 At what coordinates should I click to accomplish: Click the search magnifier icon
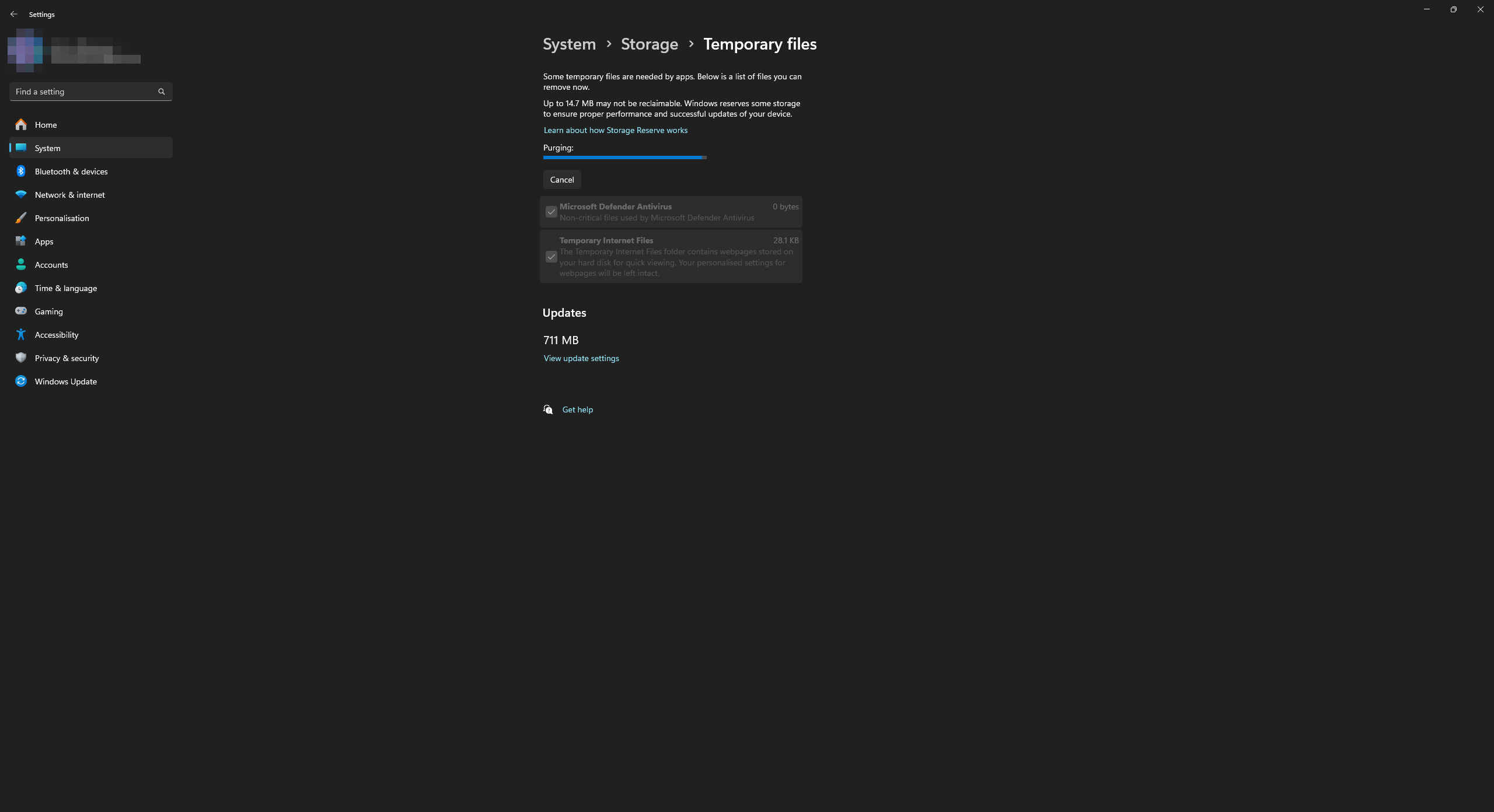tap(162, 92)
